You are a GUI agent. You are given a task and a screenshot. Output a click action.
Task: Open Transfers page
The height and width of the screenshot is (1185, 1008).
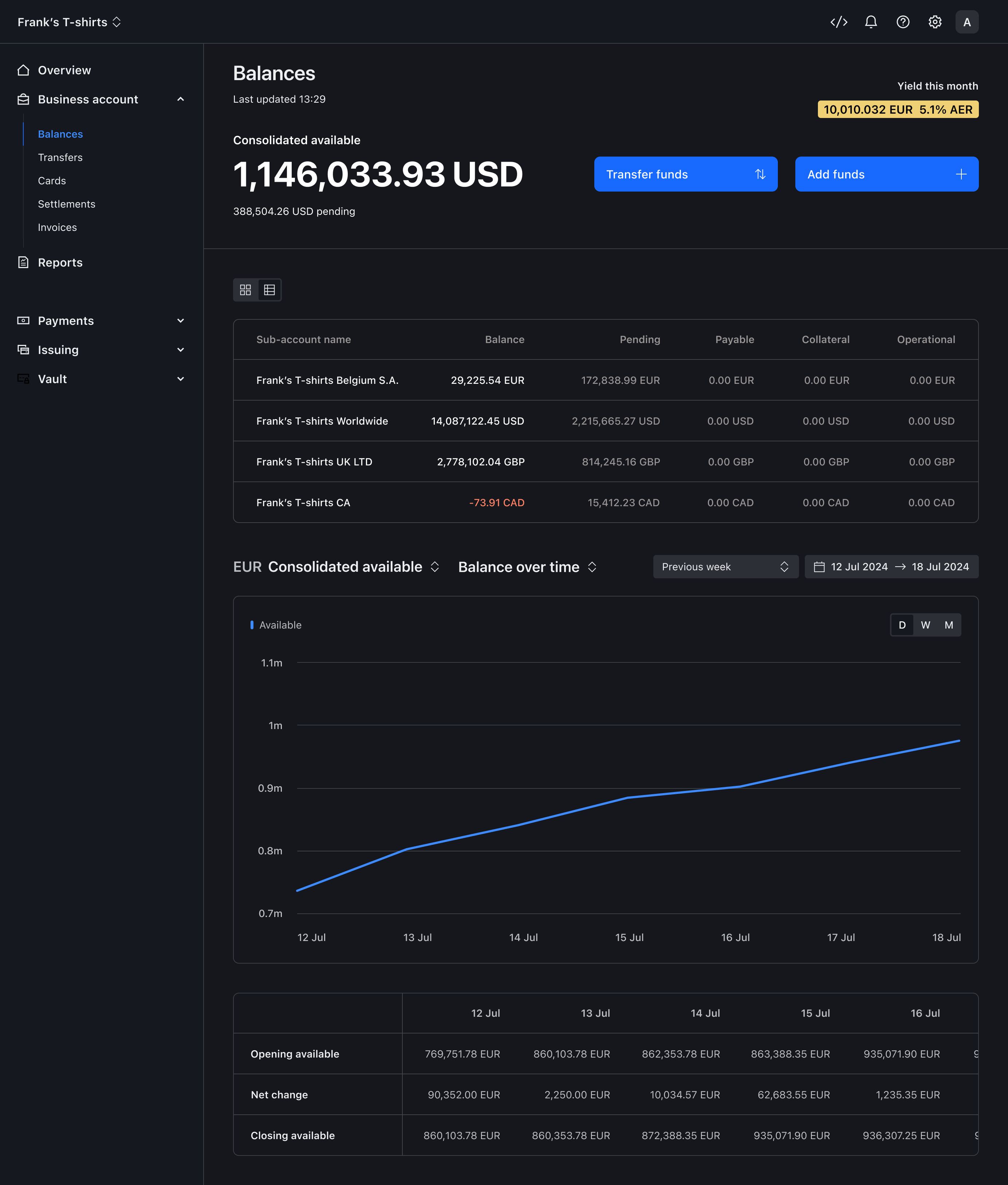tap(60, 157)
